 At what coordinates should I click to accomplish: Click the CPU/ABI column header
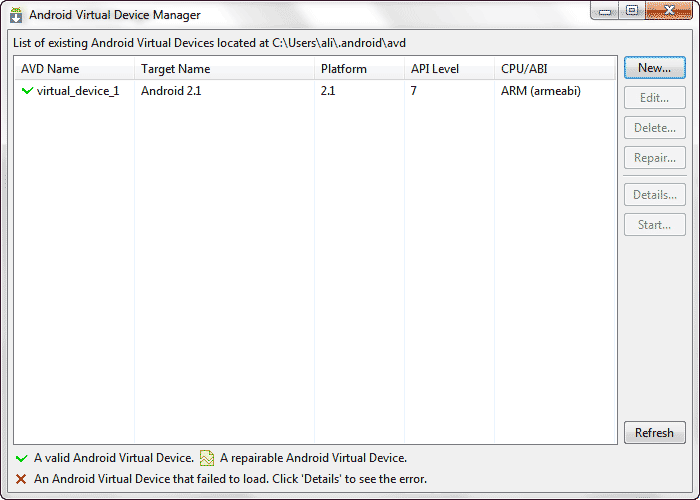(555, 69)
